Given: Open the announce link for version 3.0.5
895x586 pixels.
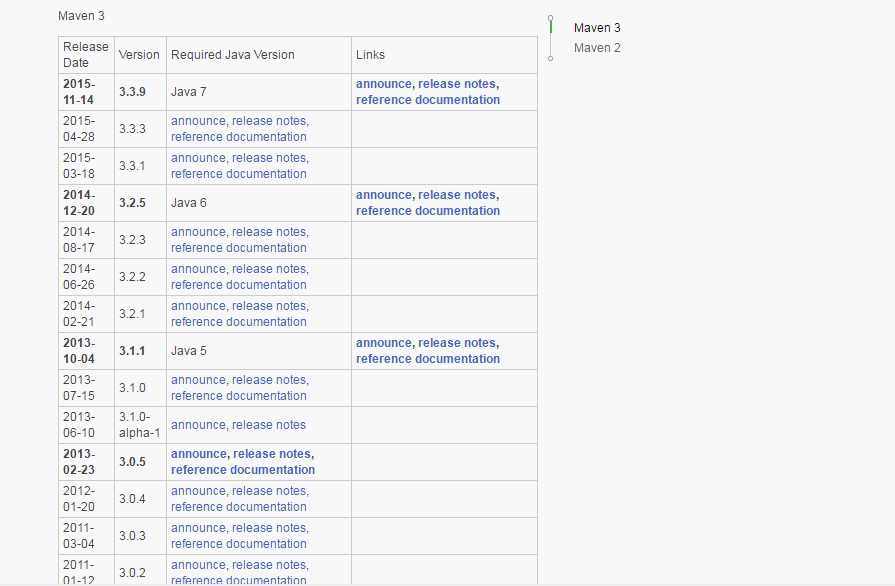Looking at the screenshot, I should click(199, 454).
